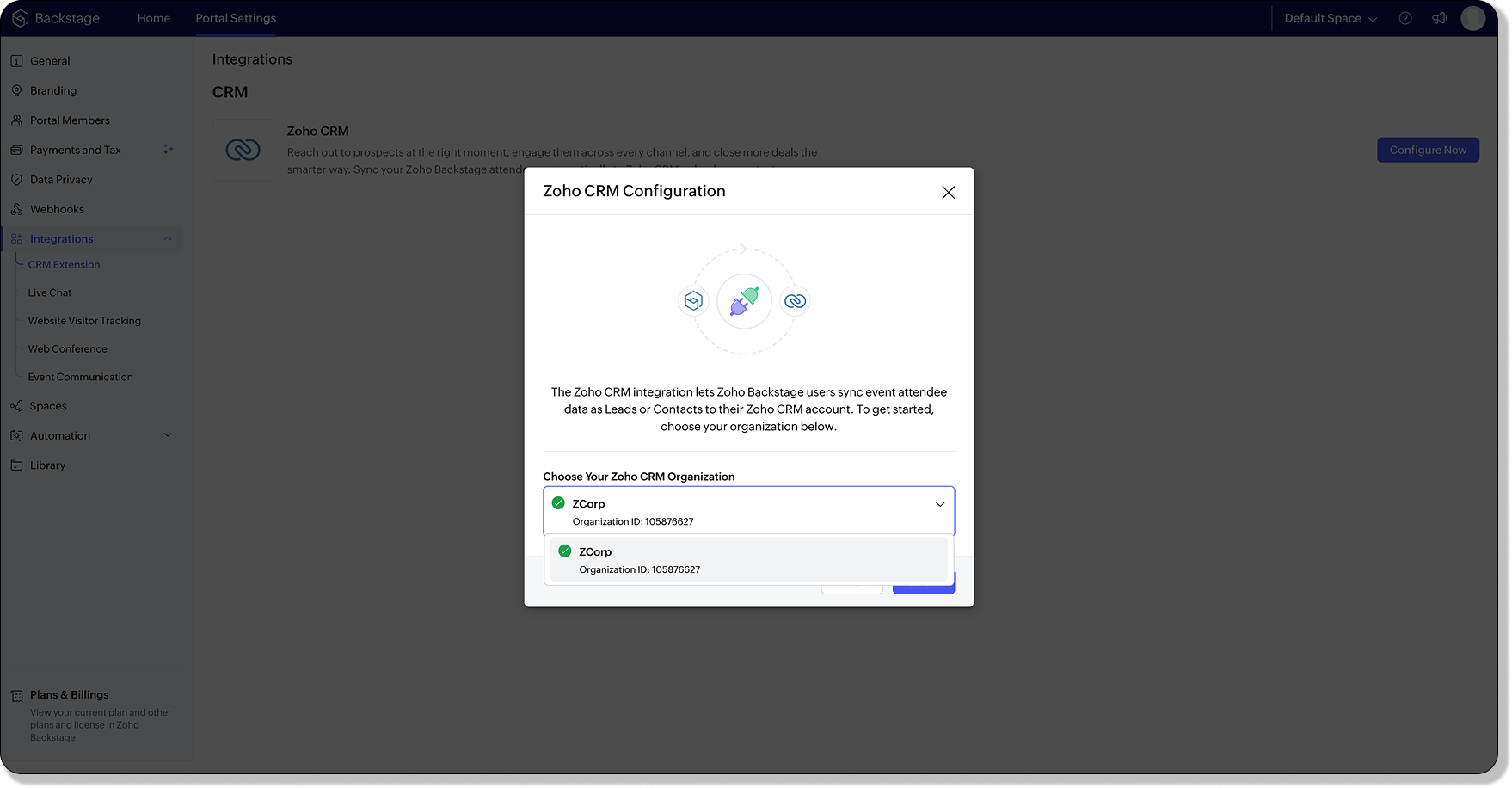The height and width of the screenshot is (788, 1512).
Task: Click the Zoho CRM link icon in the dialog illustration
Action: coord(796,301)
